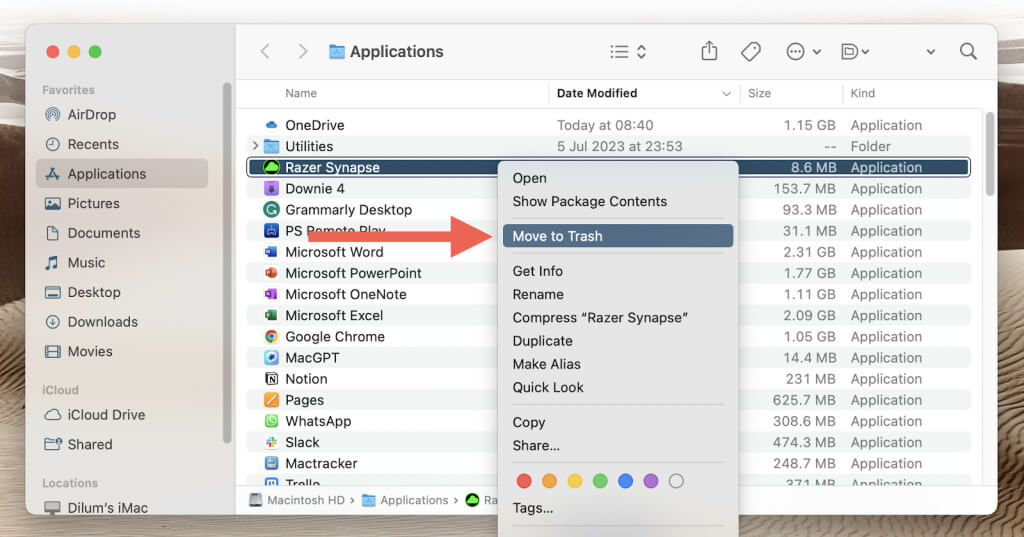The image size is (1024, 537).
Task: Open the Finder search icon
Action: pos(968,51)
